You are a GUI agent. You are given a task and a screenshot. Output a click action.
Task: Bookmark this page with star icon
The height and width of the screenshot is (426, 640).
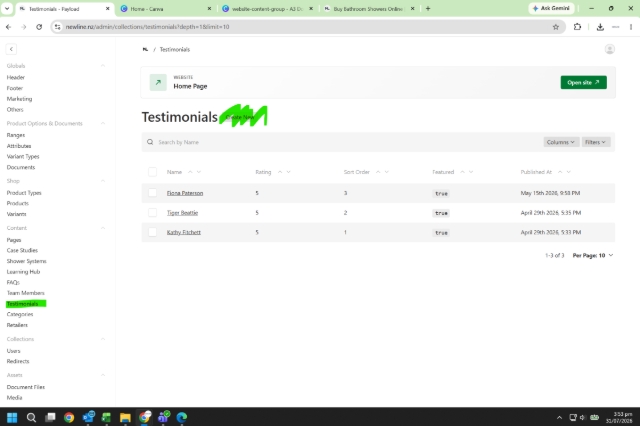[x=556, y=27]
